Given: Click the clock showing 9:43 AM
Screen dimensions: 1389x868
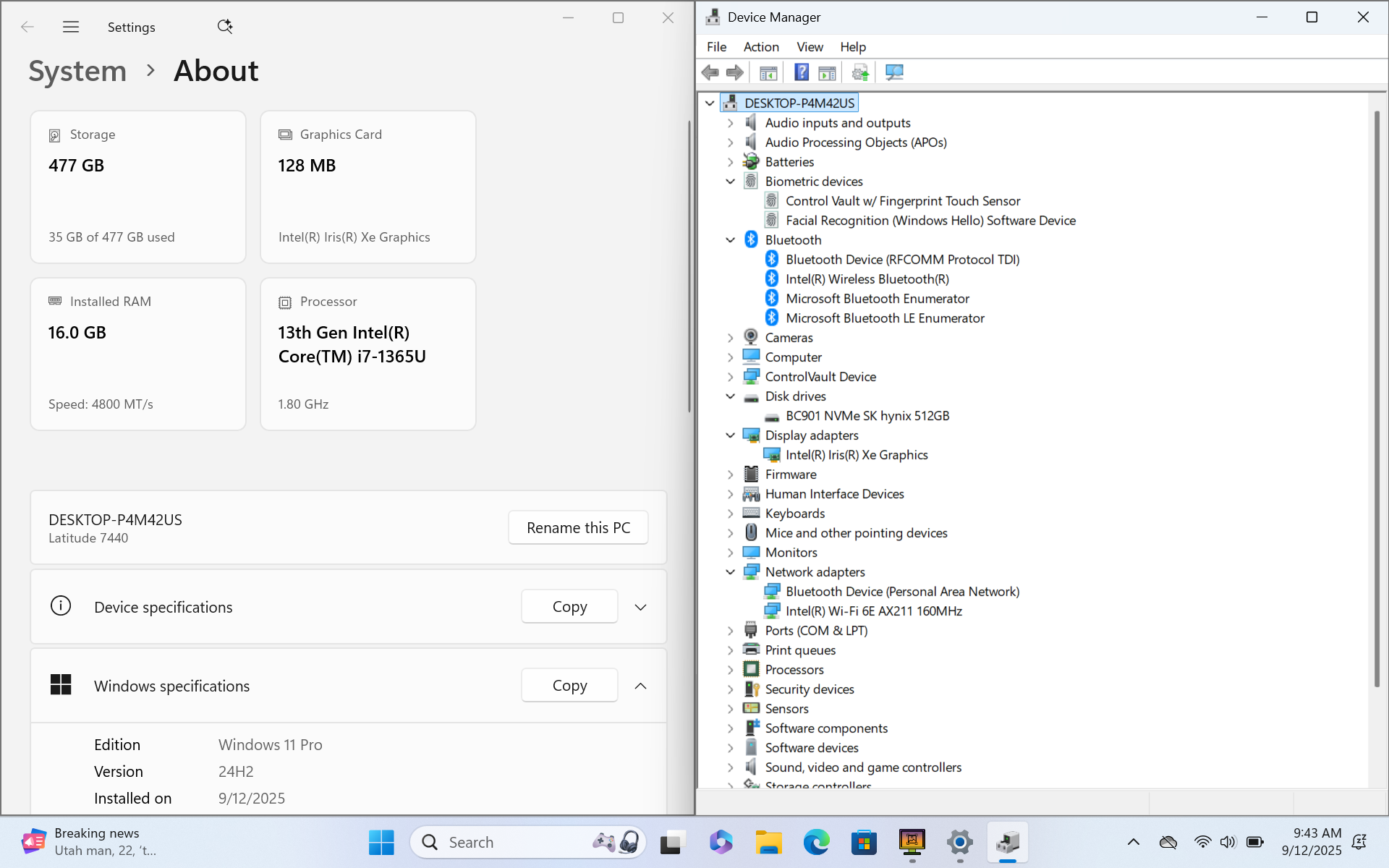Looking at the screenshot, I should 1317,833.
